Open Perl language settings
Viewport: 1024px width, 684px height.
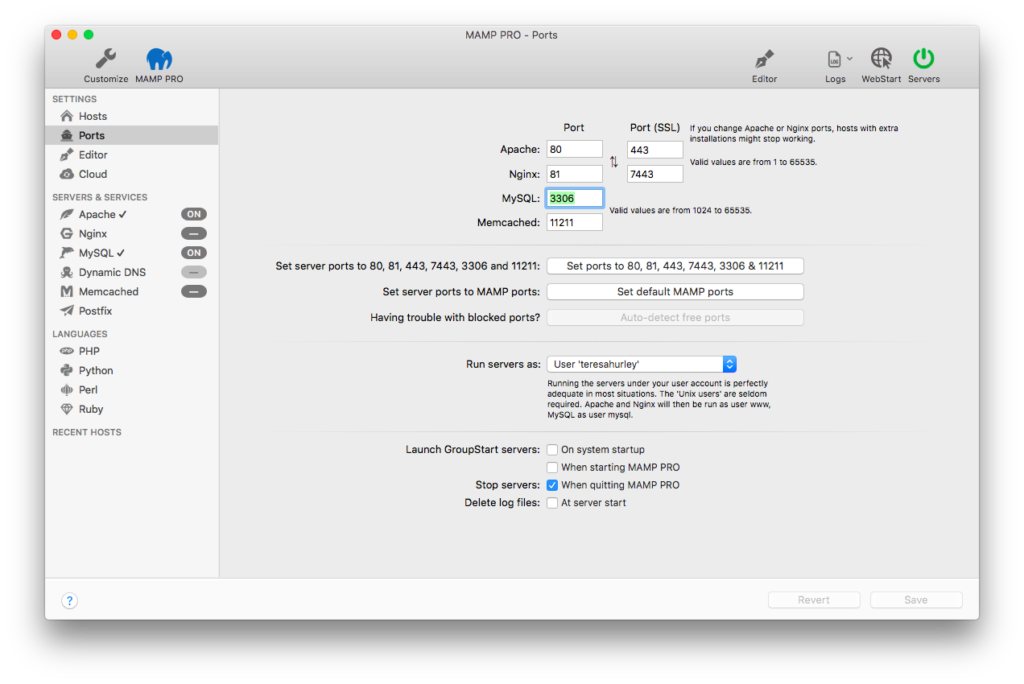[x=88, y=390]
